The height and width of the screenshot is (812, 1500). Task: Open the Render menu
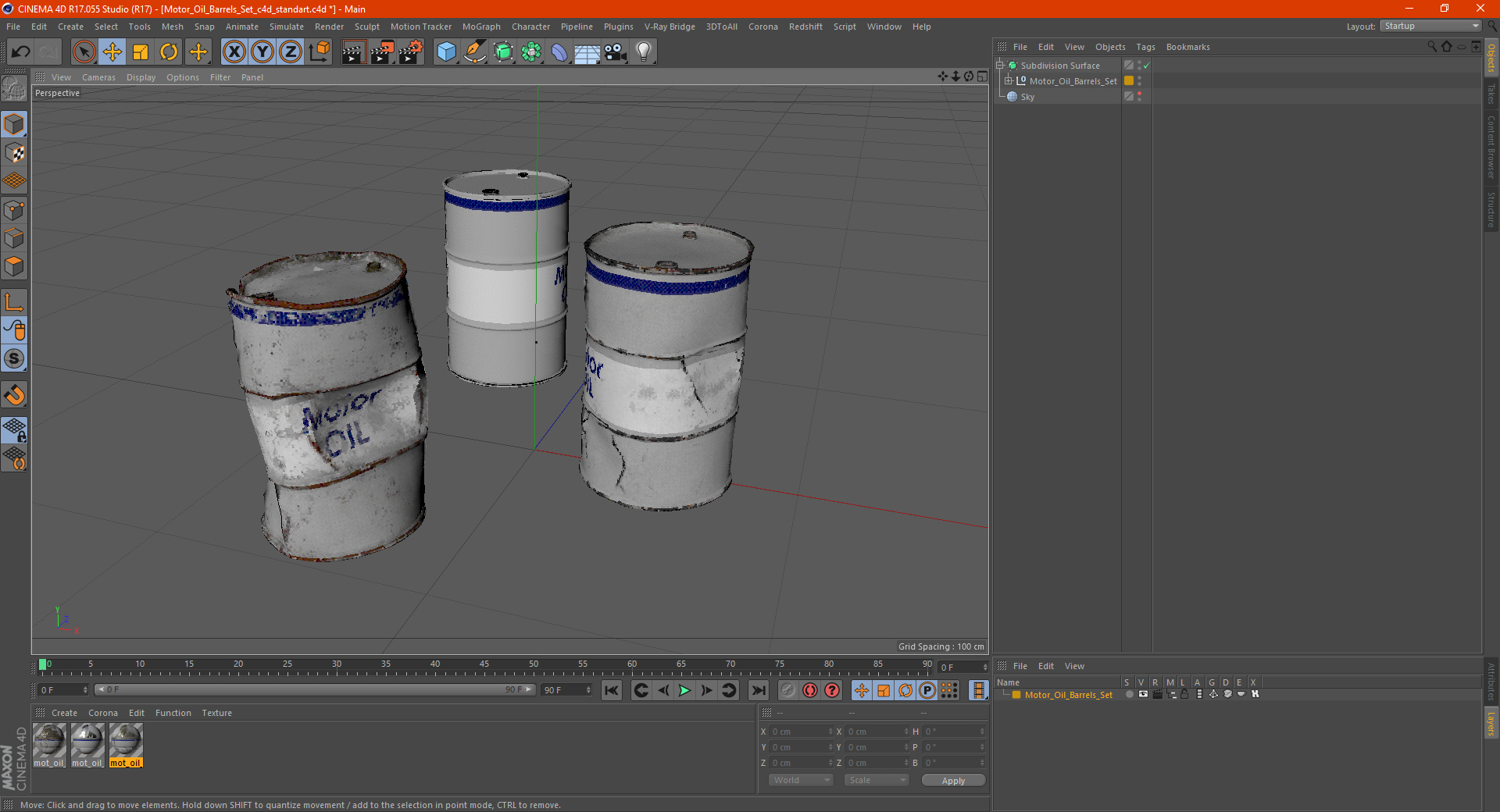[x=329, y=27]
